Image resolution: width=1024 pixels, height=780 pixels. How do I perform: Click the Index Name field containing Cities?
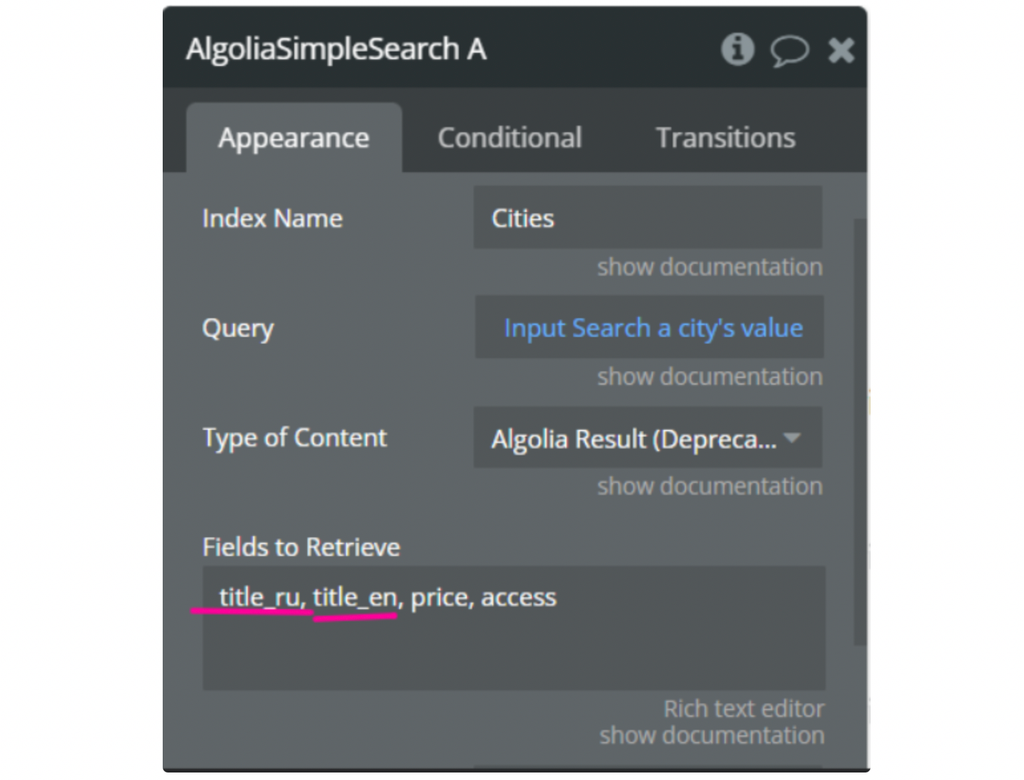(x=647, y=218)
